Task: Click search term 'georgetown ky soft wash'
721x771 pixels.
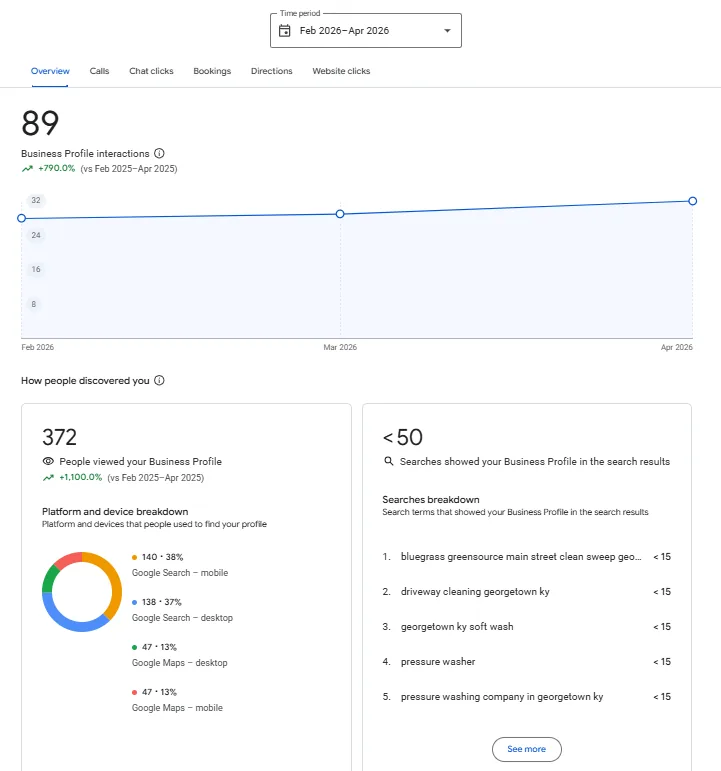Action: [x=457, y=626]
